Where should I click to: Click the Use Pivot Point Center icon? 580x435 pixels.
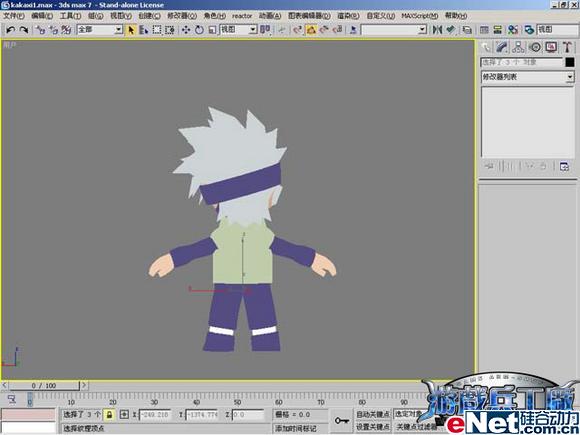pyautogui.click(x=265, y=30)
